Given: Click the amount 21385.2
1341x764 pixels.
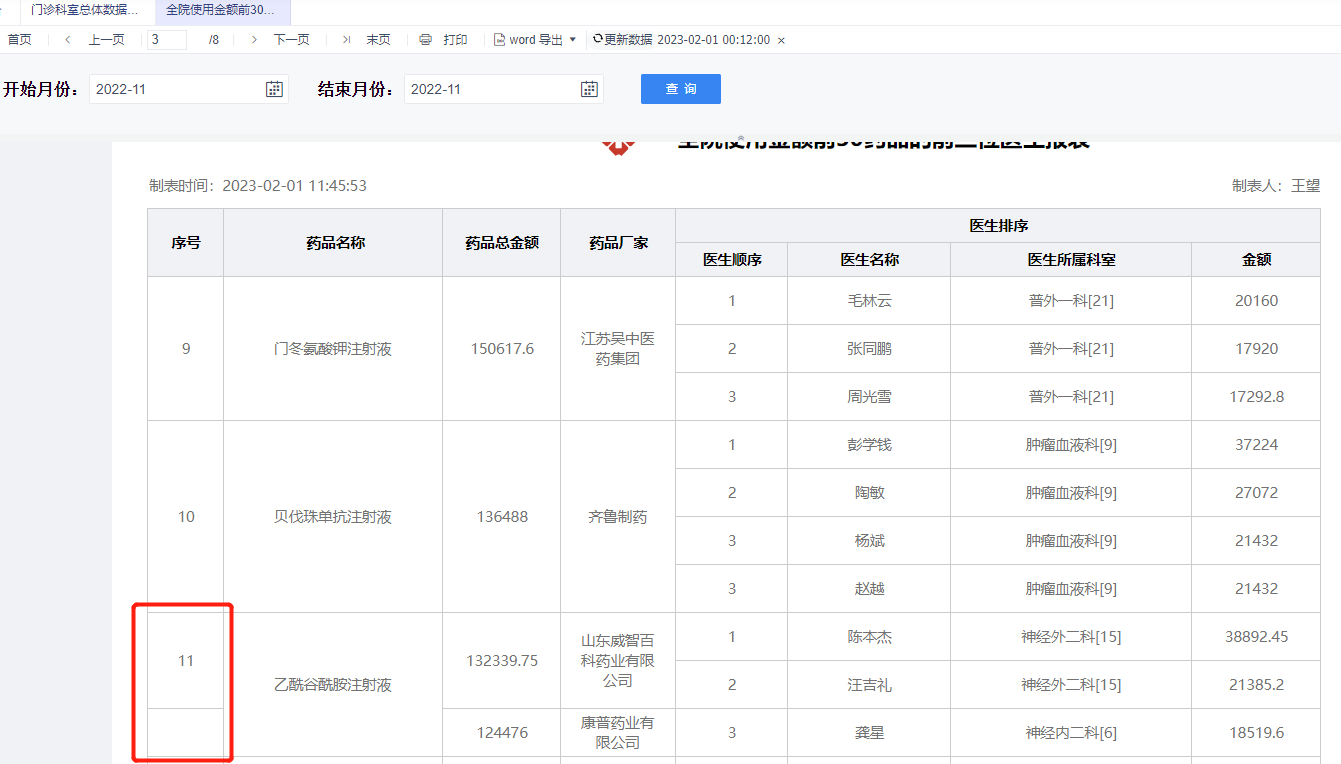Looking at the screenshot, I should pos(1256,685).
